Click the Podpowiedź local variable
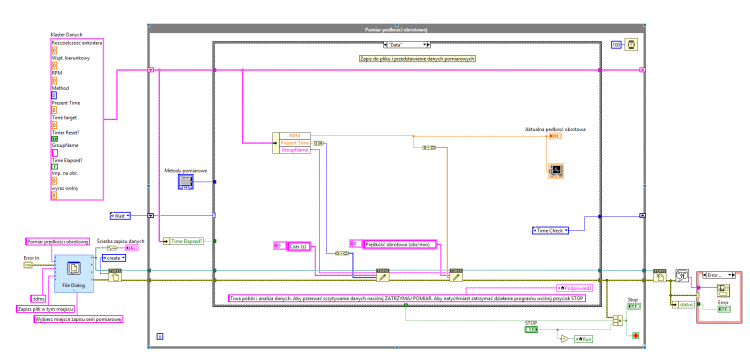The height and width of the screenshot is (363, 750). [x=575, y=288]
